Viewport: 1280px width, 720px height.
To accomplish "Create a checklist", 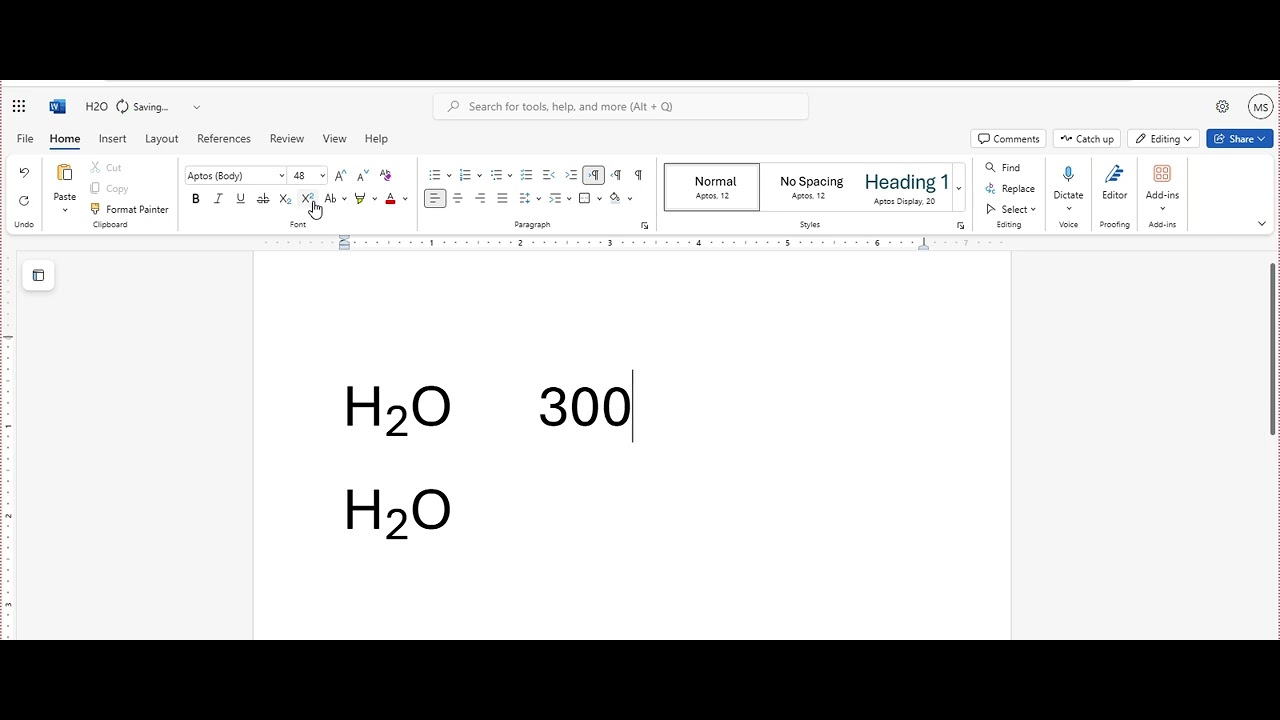I will [526, 175].
